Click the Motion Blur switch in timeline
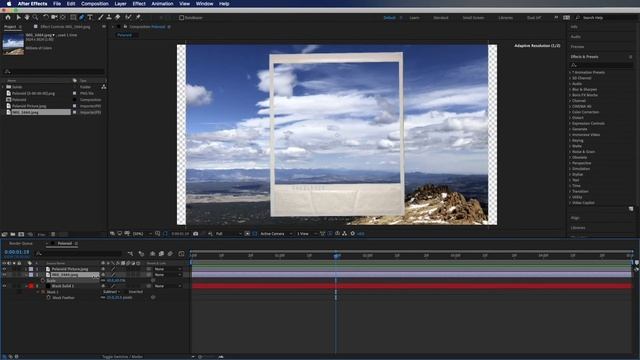Viewport: 640px width, 360px height. (x=170, y=254)
